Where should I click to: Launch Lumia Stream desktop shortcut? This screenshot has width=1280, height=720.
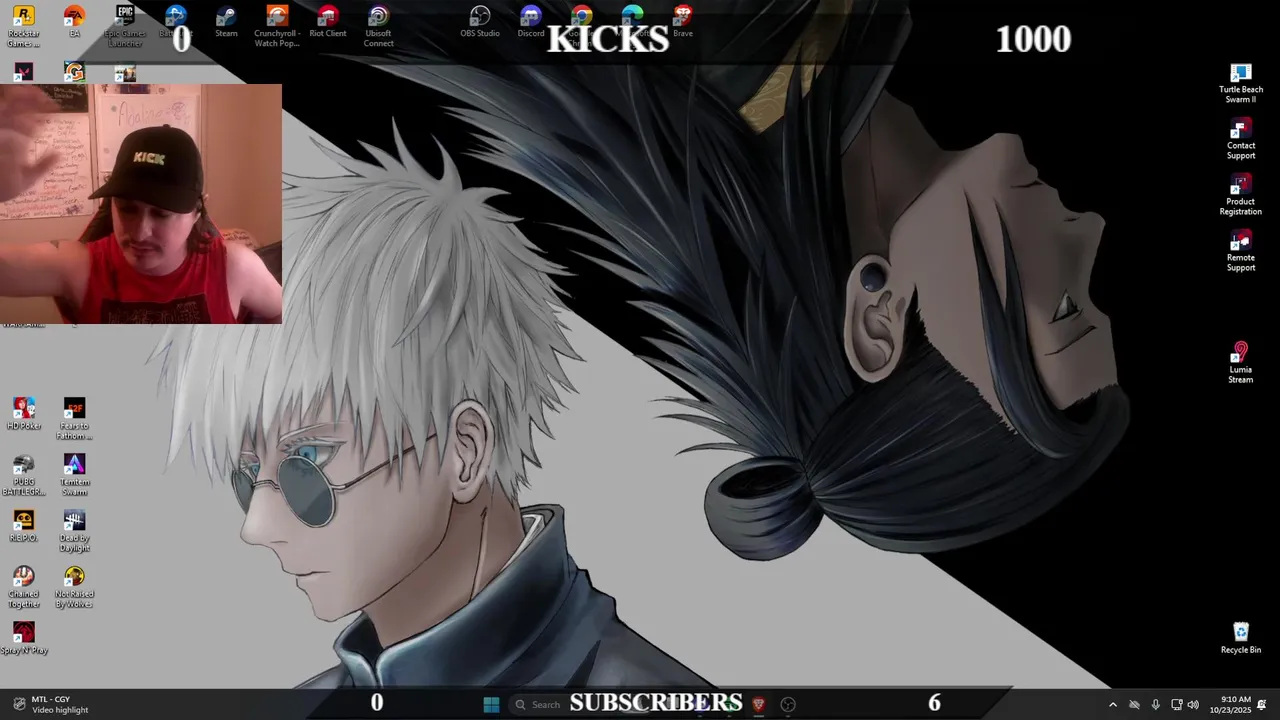pos(1241,363)
